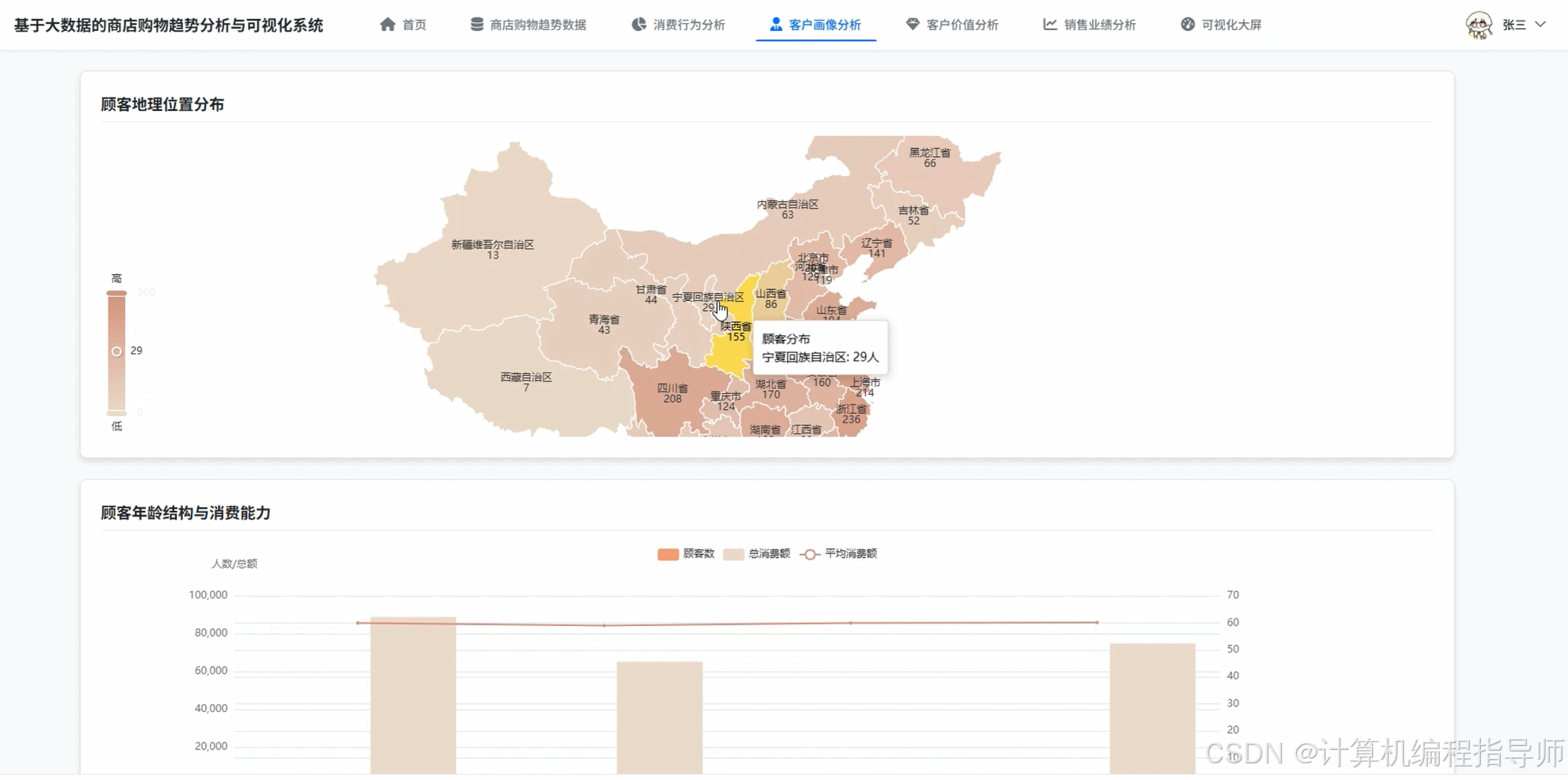Click the bottom handle of the map color range slider
Viewport: 1568px width, 780px height.
click(x=116, y=413)
